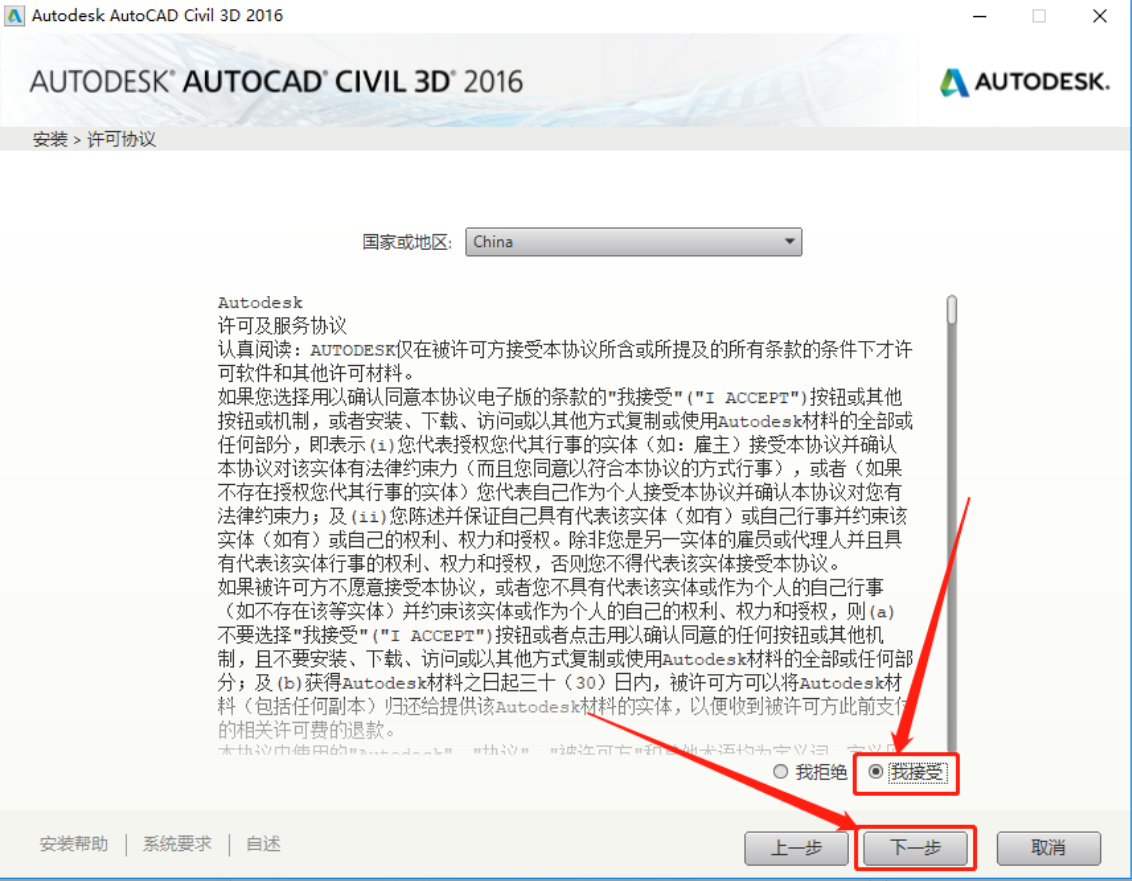
Task: Select the 我拒绝 radio button
Action: [x=779, y=772]
